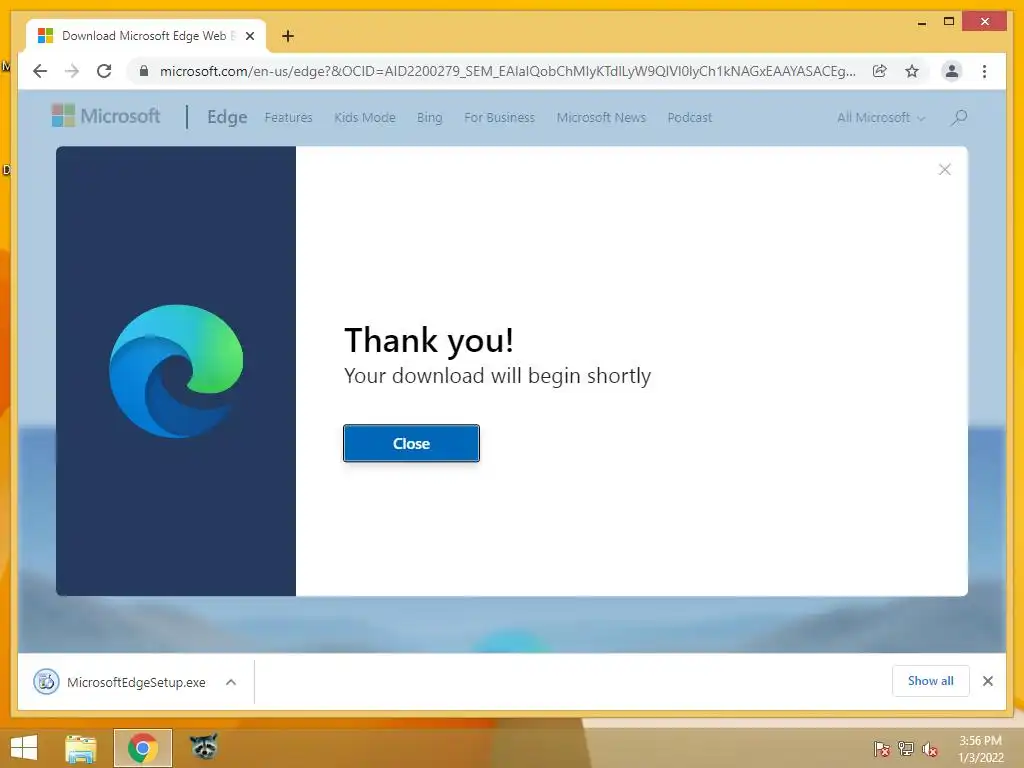The width and height of the screenshot is (1024, 768).
Task: Click the Microsoft logo in the header
Action: click(x=106, y=116)
